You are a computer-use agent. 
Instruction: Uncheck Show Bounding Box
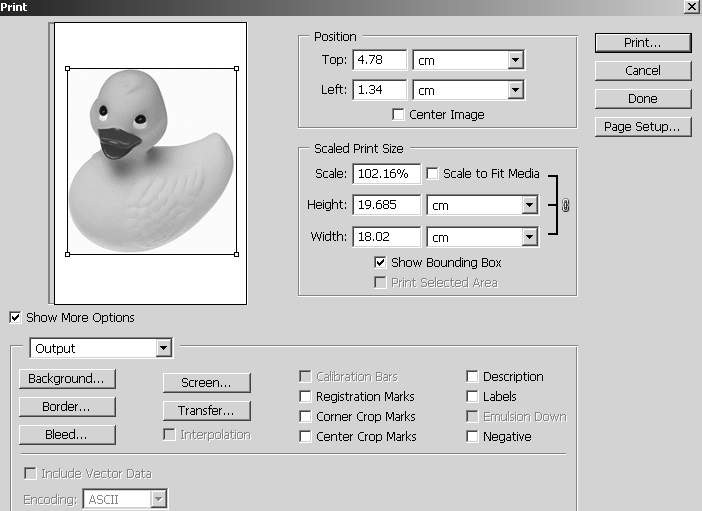(x=380, y=262)
